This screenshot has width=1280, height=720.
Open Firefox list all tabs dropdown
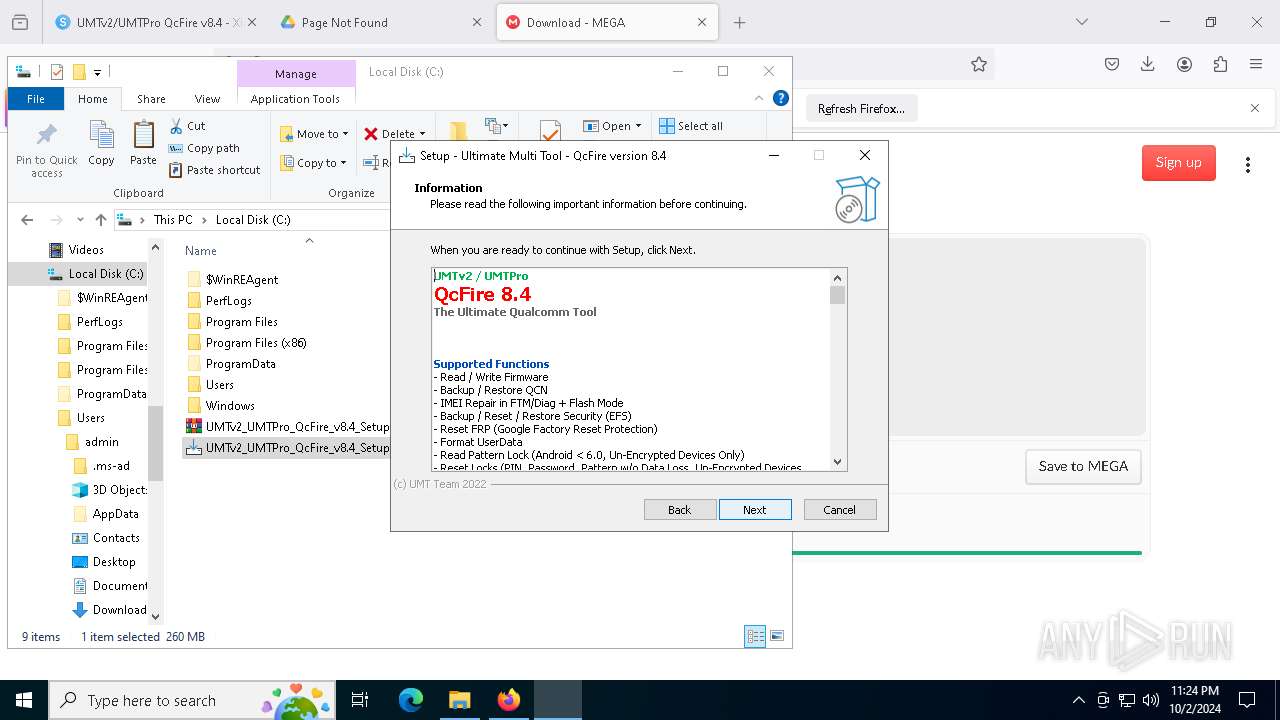pyautogui.click(x=1082, y=22)
